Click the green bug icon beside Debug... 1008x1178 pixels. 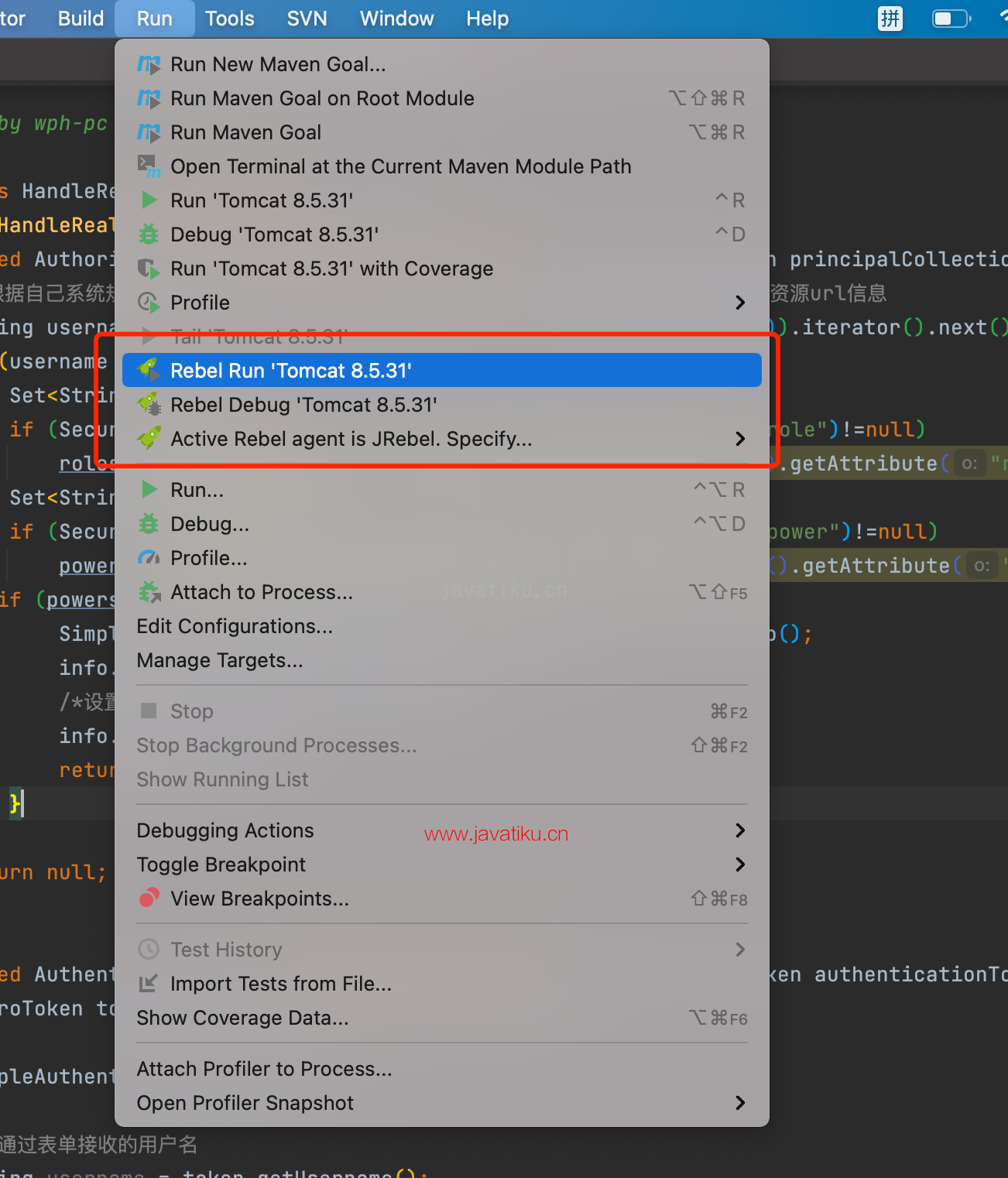click(x=149, y=524)
